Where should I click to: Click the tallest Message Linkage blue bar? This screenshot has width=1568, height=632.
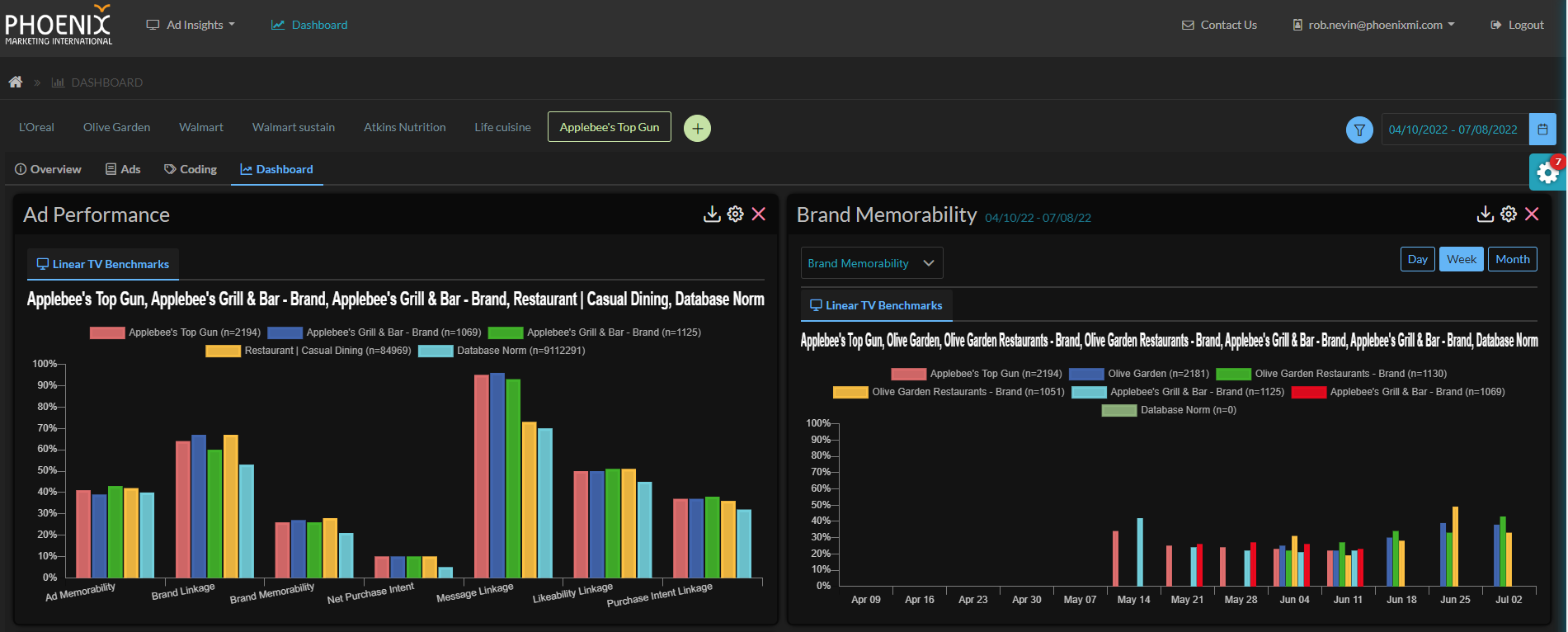point(497,475)
